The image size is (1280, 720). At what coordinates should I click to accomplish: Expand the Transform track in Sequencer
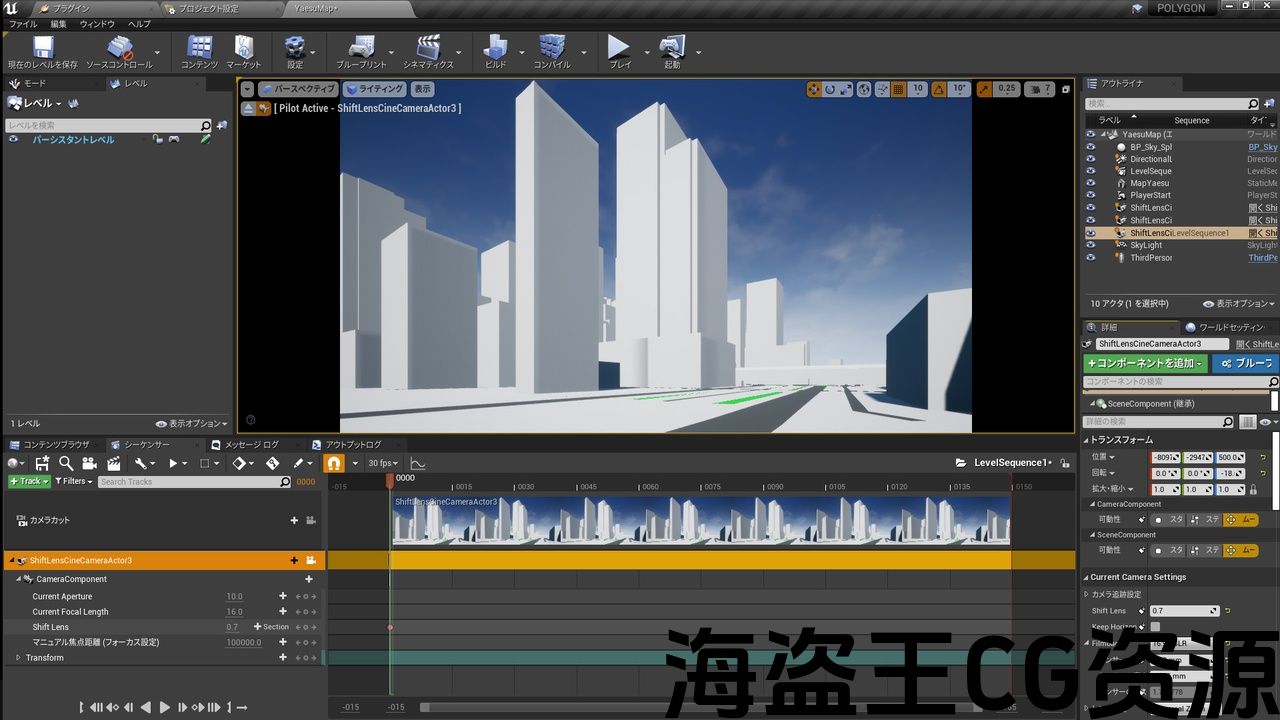tap(18, 657)
